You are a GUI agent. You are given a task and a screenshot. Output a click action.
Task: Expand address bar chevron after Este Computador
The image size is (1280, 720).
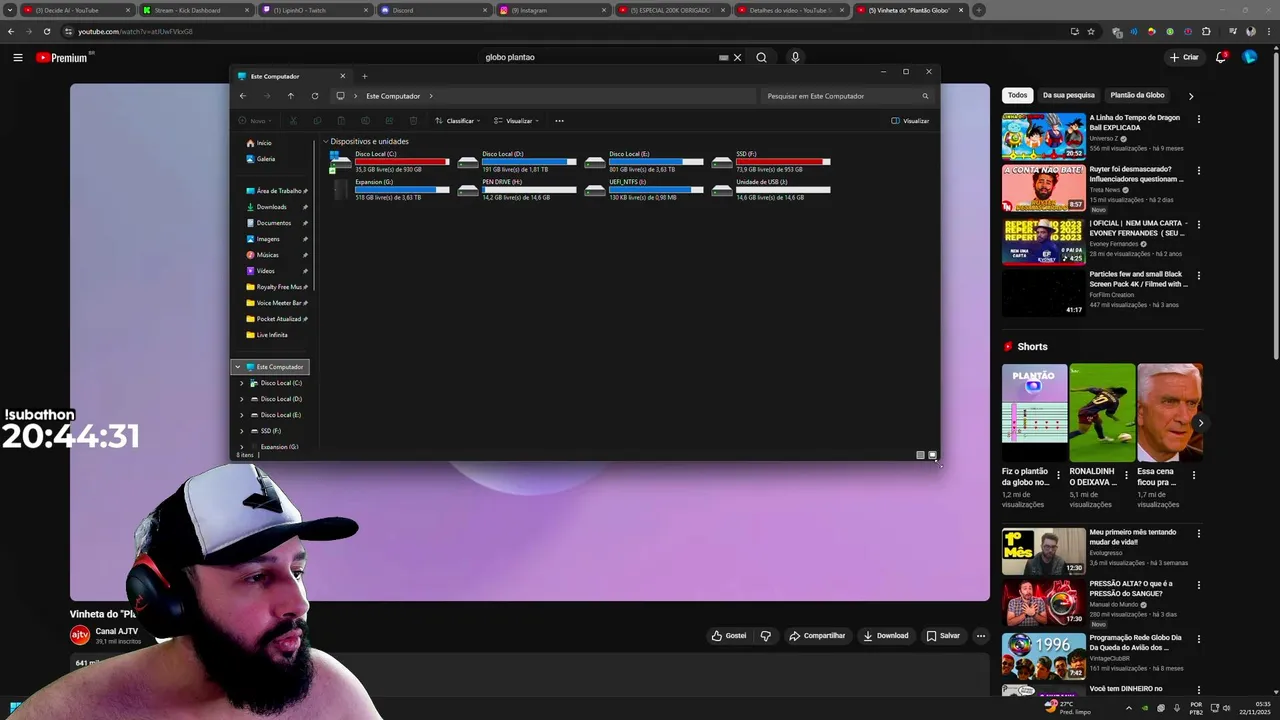click(431, 96)
